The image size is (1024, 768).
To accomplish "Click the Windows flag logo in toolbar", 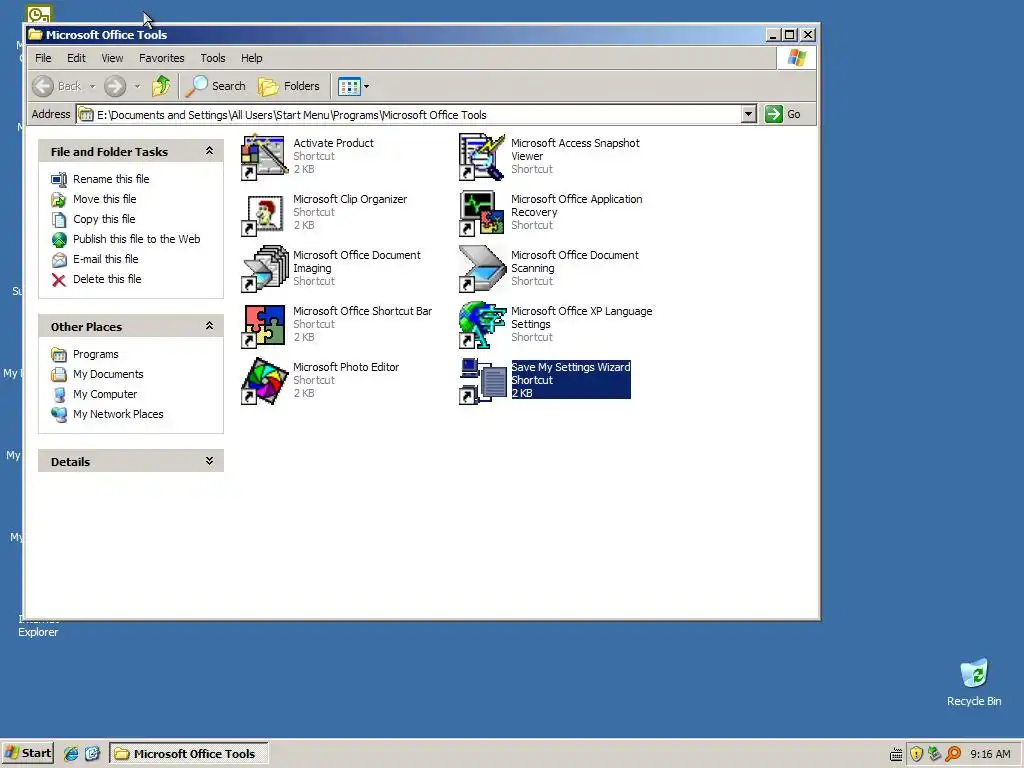I will 797,58.
